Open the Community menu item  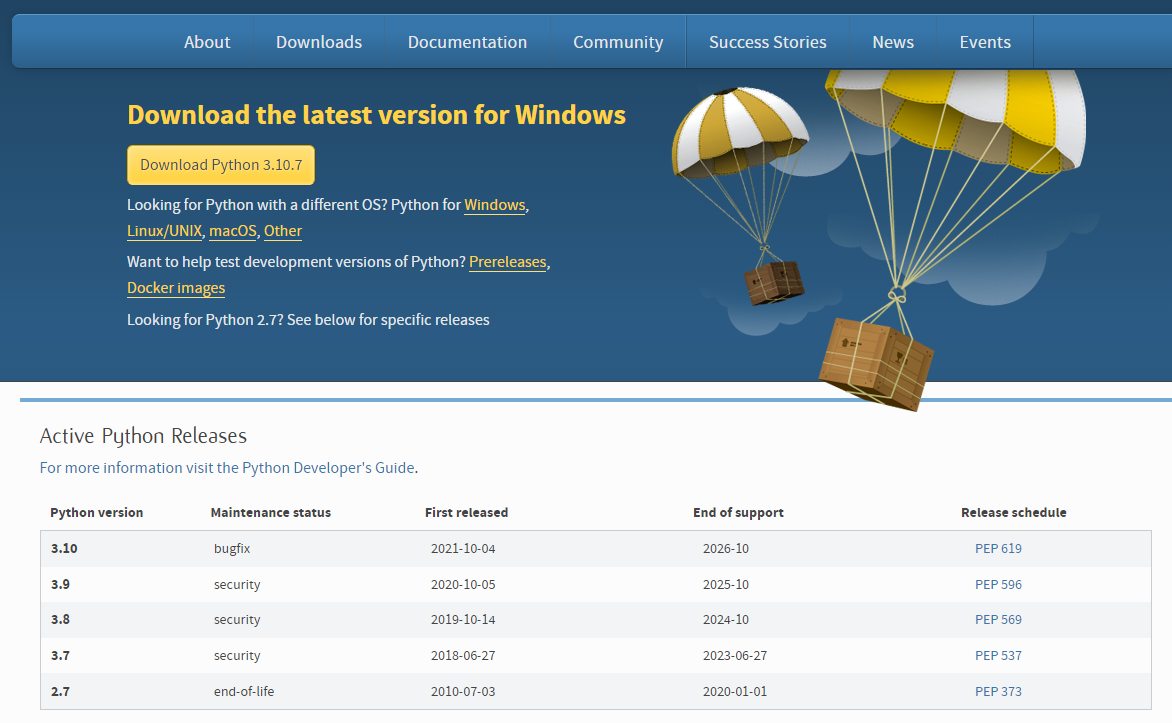click(618, 42)
